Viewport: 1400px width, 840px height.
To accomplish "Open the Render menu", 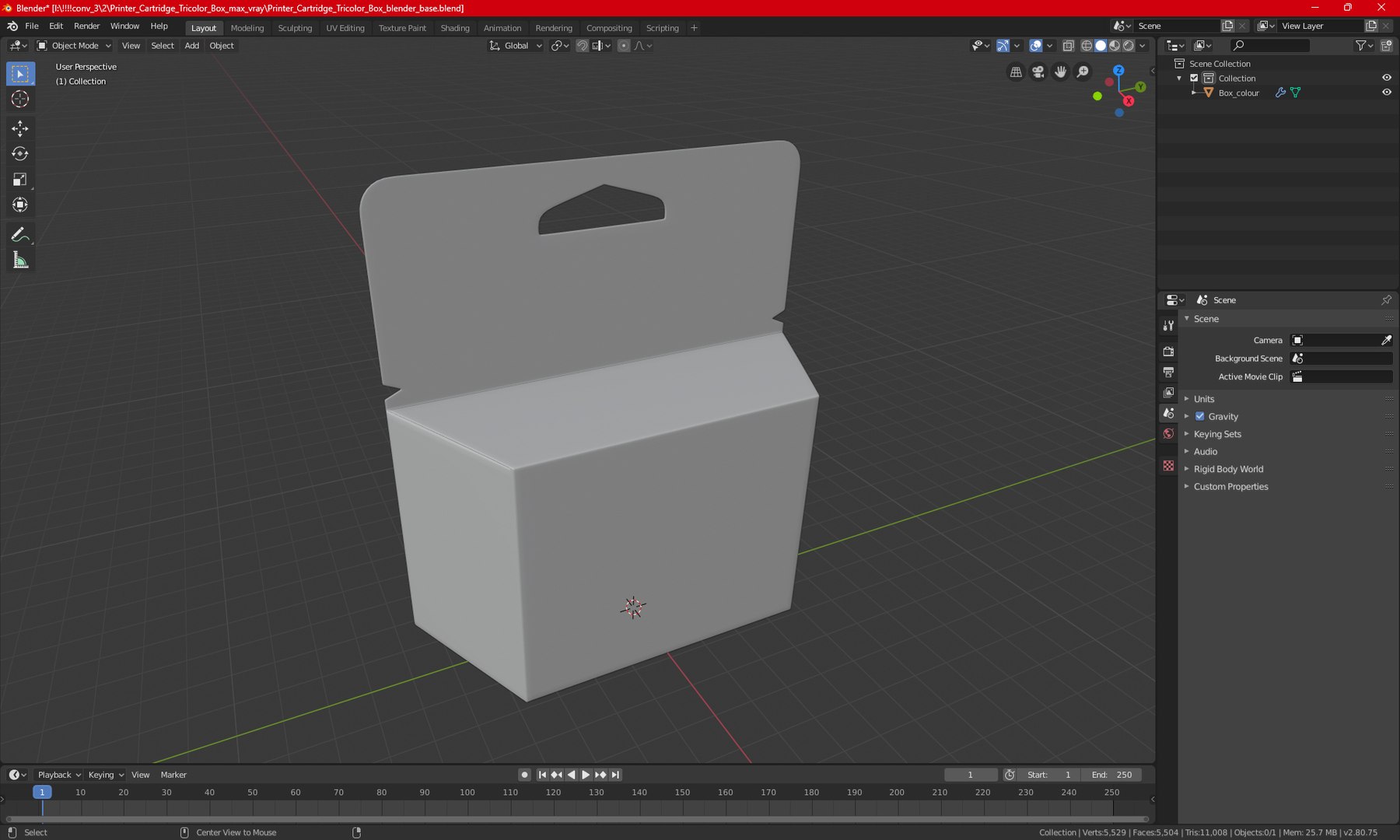I will [x=86, y=26].
